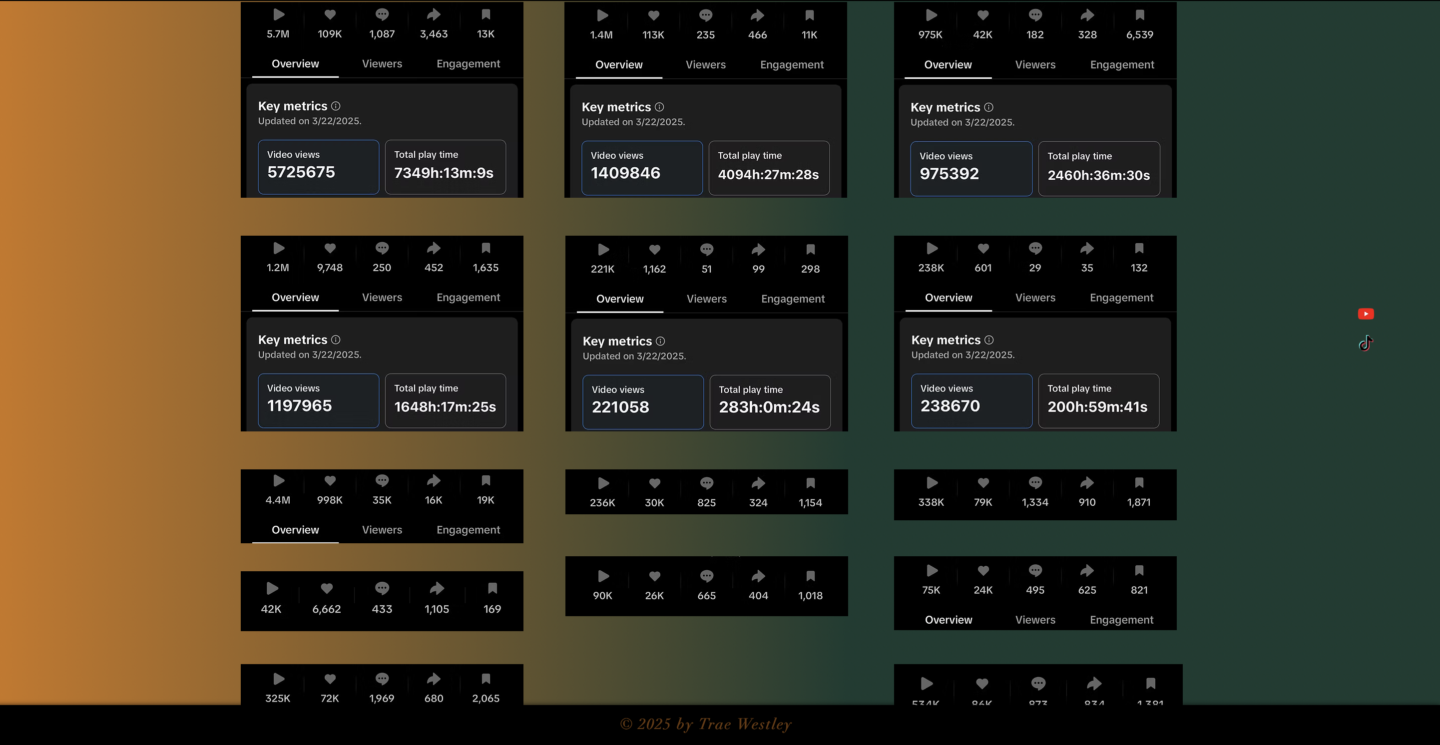Viewport: 1440px width, 745px height.
Task: Click the play icon showing 238K views
Action: tap(931, 249)
